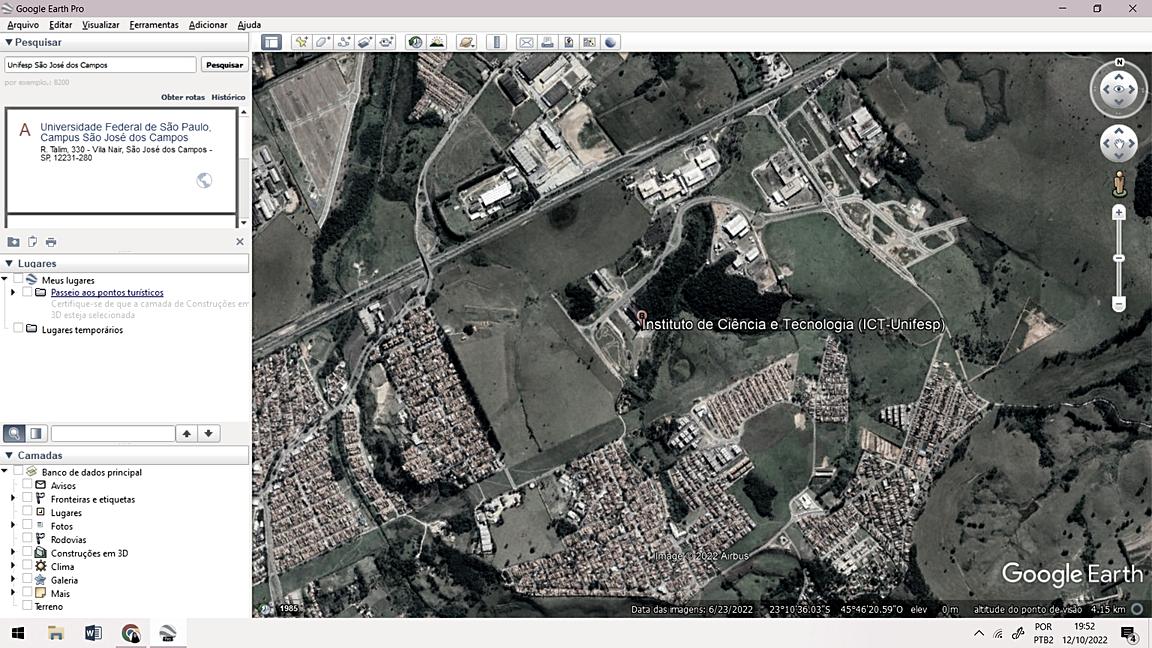Viewport: 1152px width, 648px height.
Task: Show historical imagery with the clock icon
Action: 415,42
